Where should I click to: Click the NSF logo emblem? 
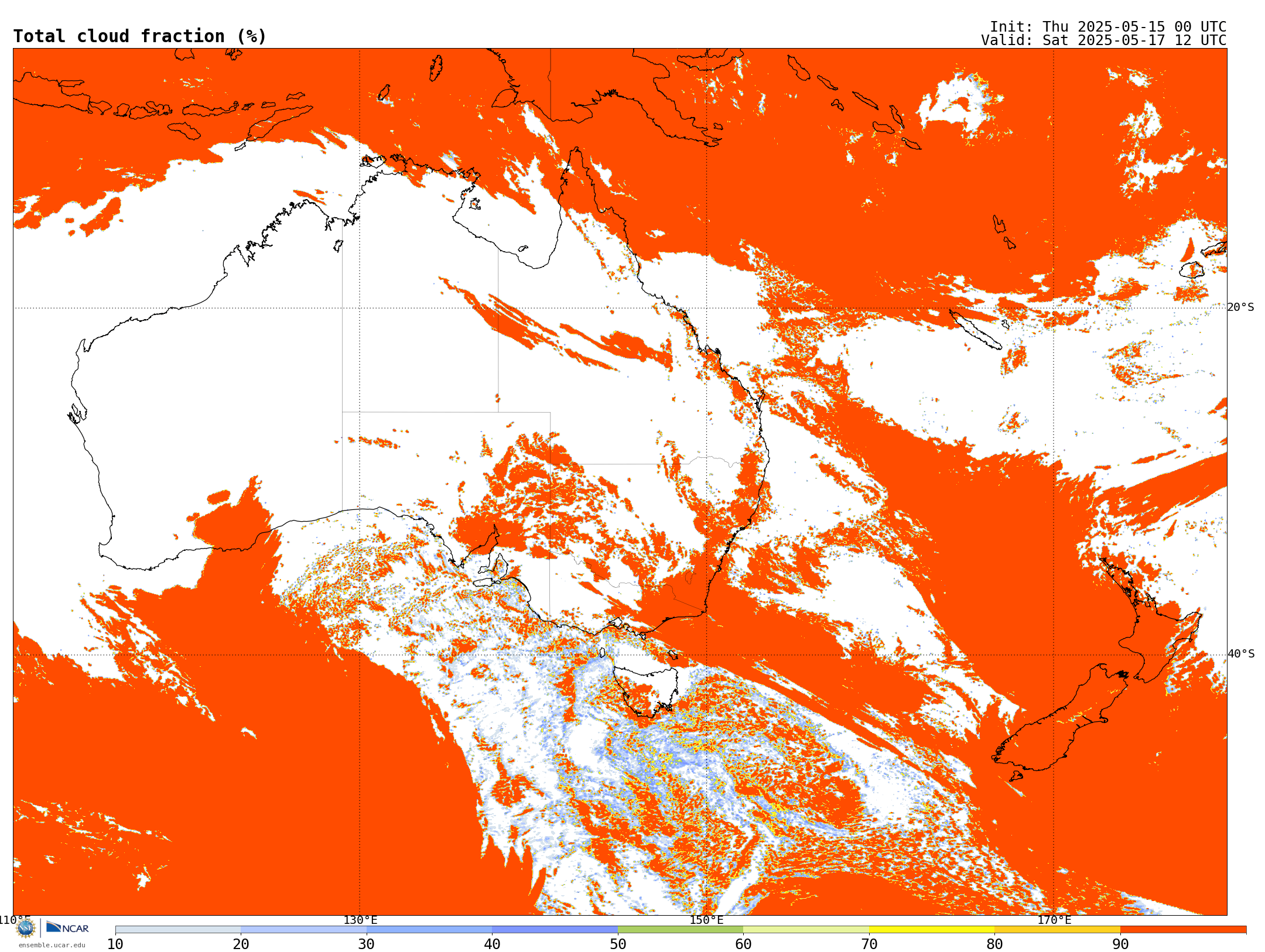click(x=26, y=928)
